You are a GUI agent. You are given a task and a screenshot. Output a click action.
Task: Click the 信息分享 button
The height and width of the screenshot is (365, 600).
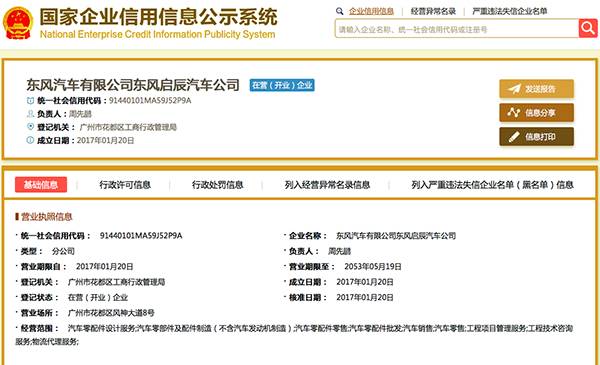[x=536, y=112]
